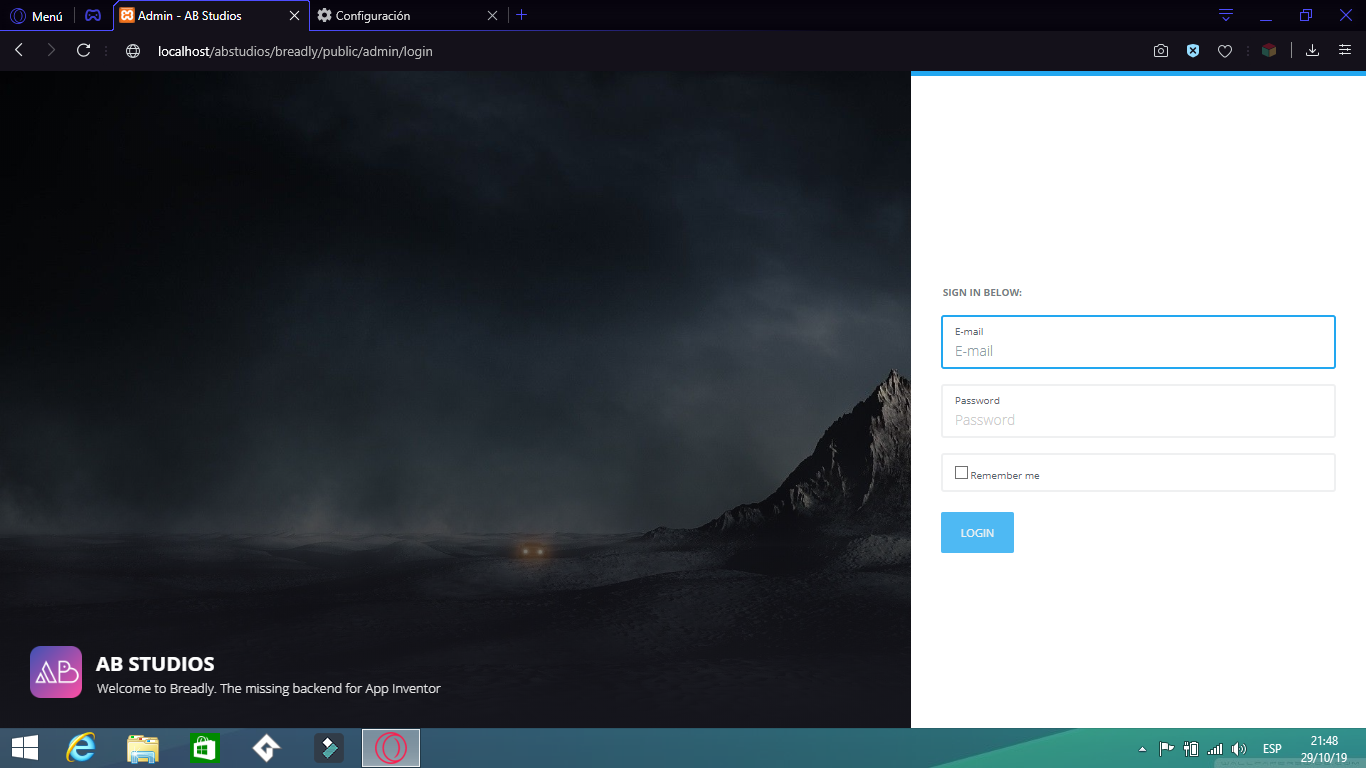Click the globe site info icon
Screen dimensions: 1366x768
tap(133, 51)
